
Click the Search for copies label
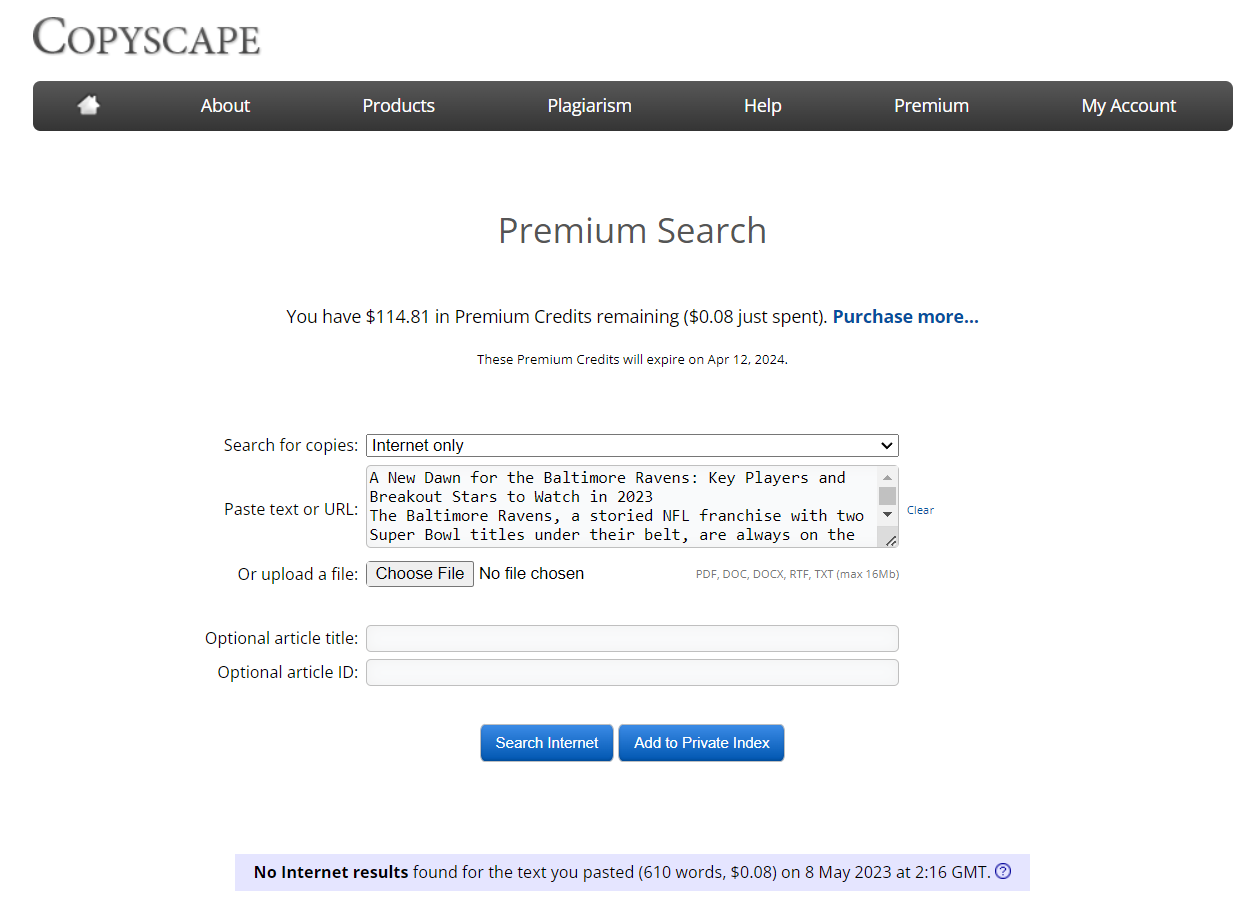point(290,445)
